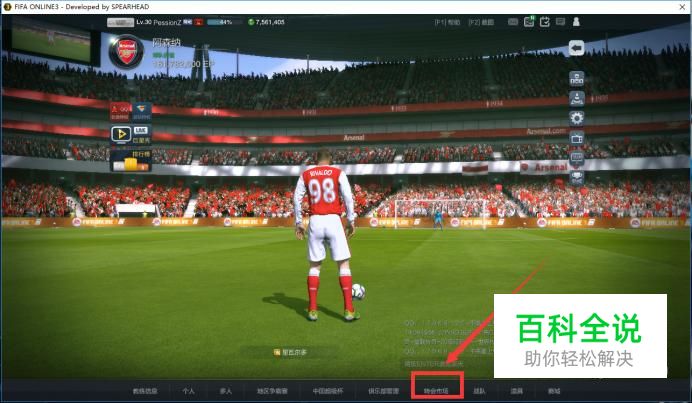
Task: Select the 个人 tab in the bottom menu
Action: pos(188,391)
